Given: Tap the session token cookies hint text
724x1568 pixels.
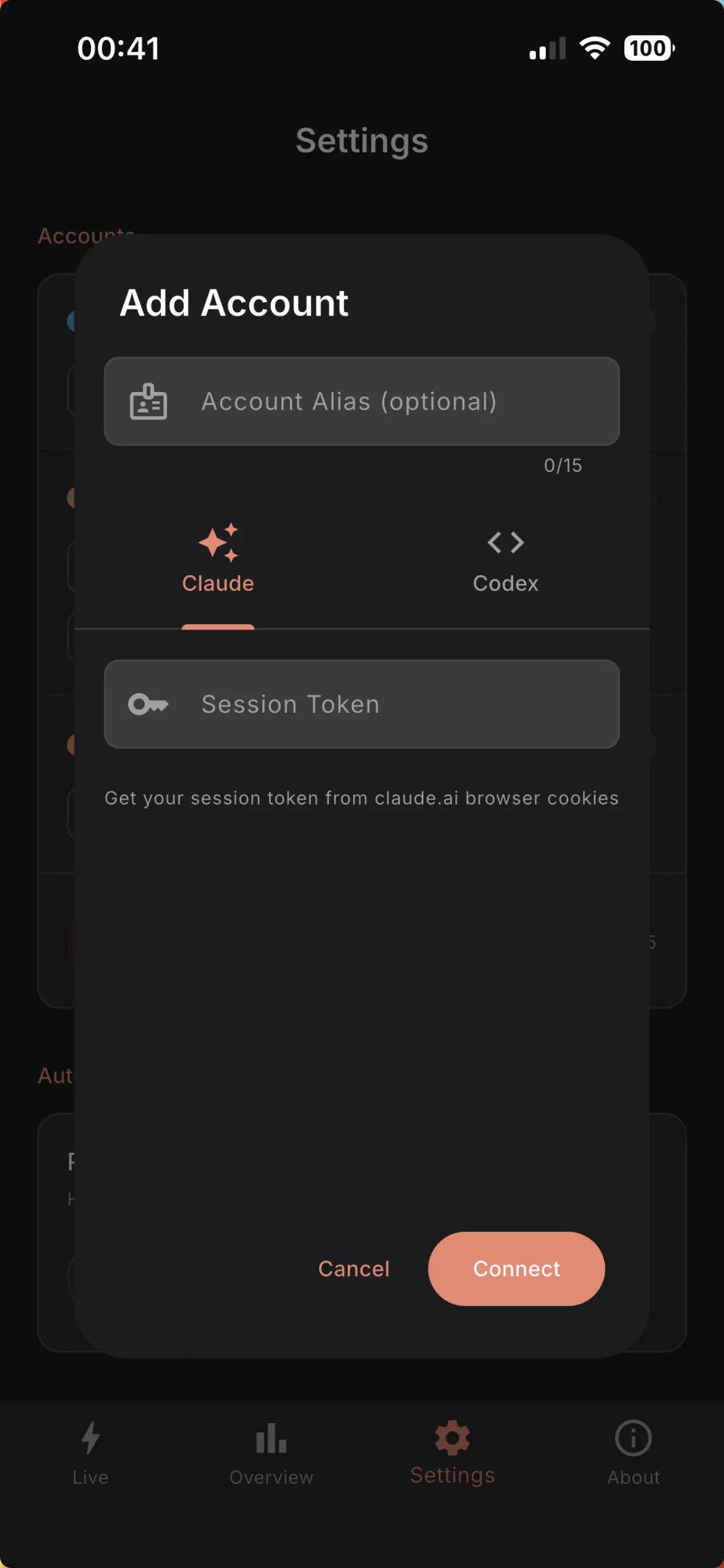Looking at the screenshot, I should [361, 798].
